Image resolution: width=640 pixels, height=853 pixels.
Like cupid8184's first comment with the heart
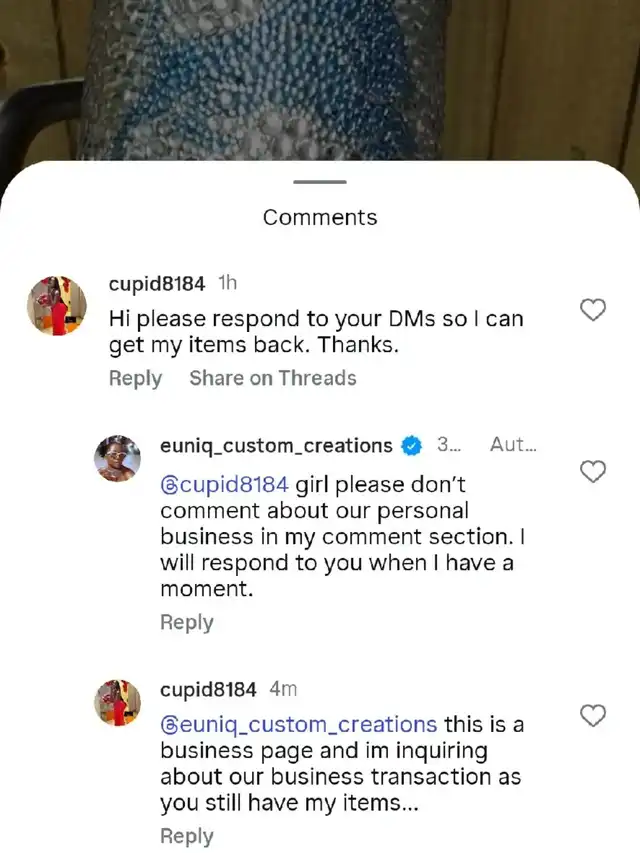pos(594,311)
